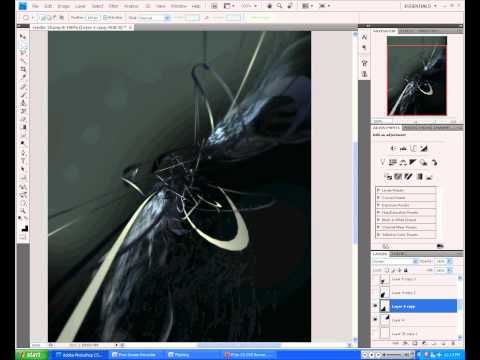Switch to the Navigator panel tab
The image size is (480, 360).
(x=384, y=31)
